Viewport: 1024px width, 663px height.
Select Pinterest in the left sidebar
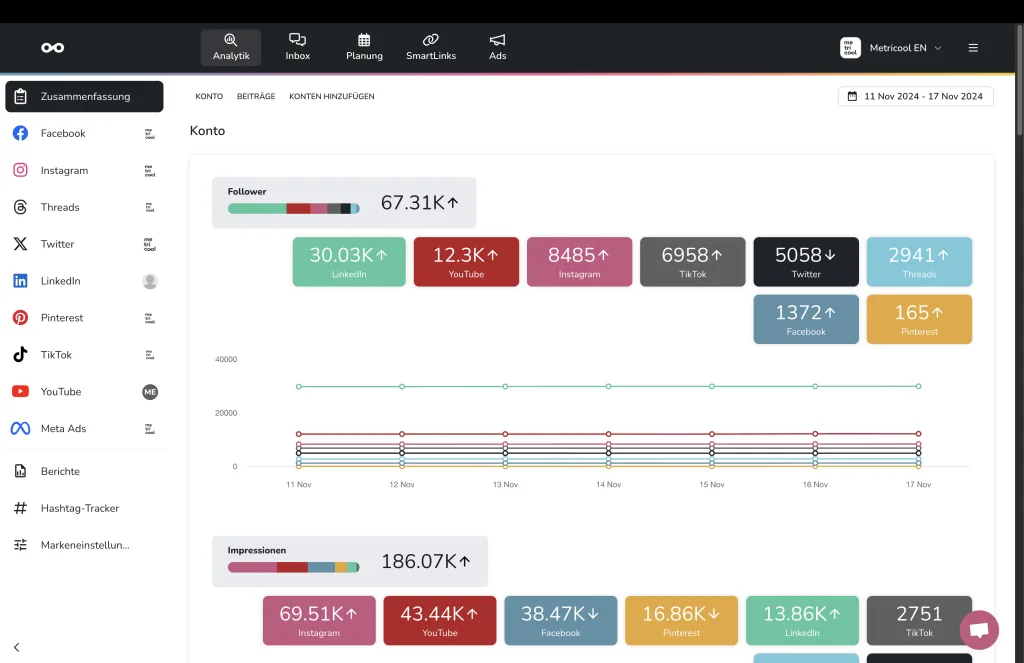tap(62, 318)
